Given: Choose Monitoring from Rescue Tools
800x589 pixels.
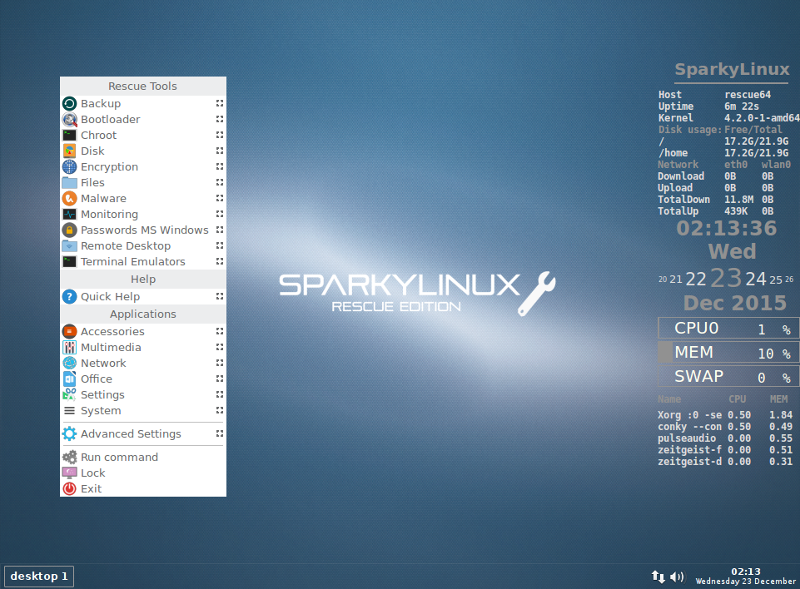Looking at the screenshot, I should [143, 214].
